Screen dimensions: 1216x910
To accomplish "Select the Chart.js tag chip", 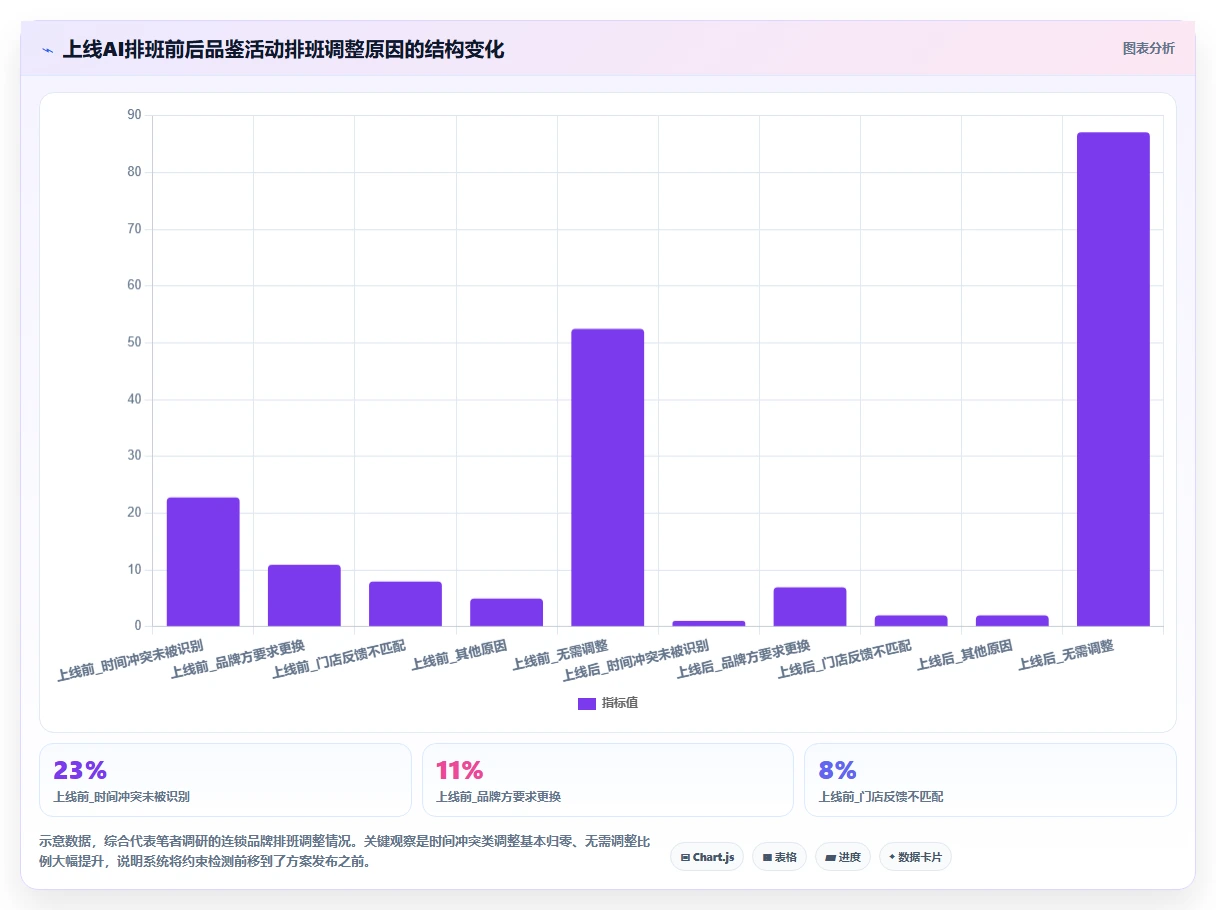I will (707, 857).
